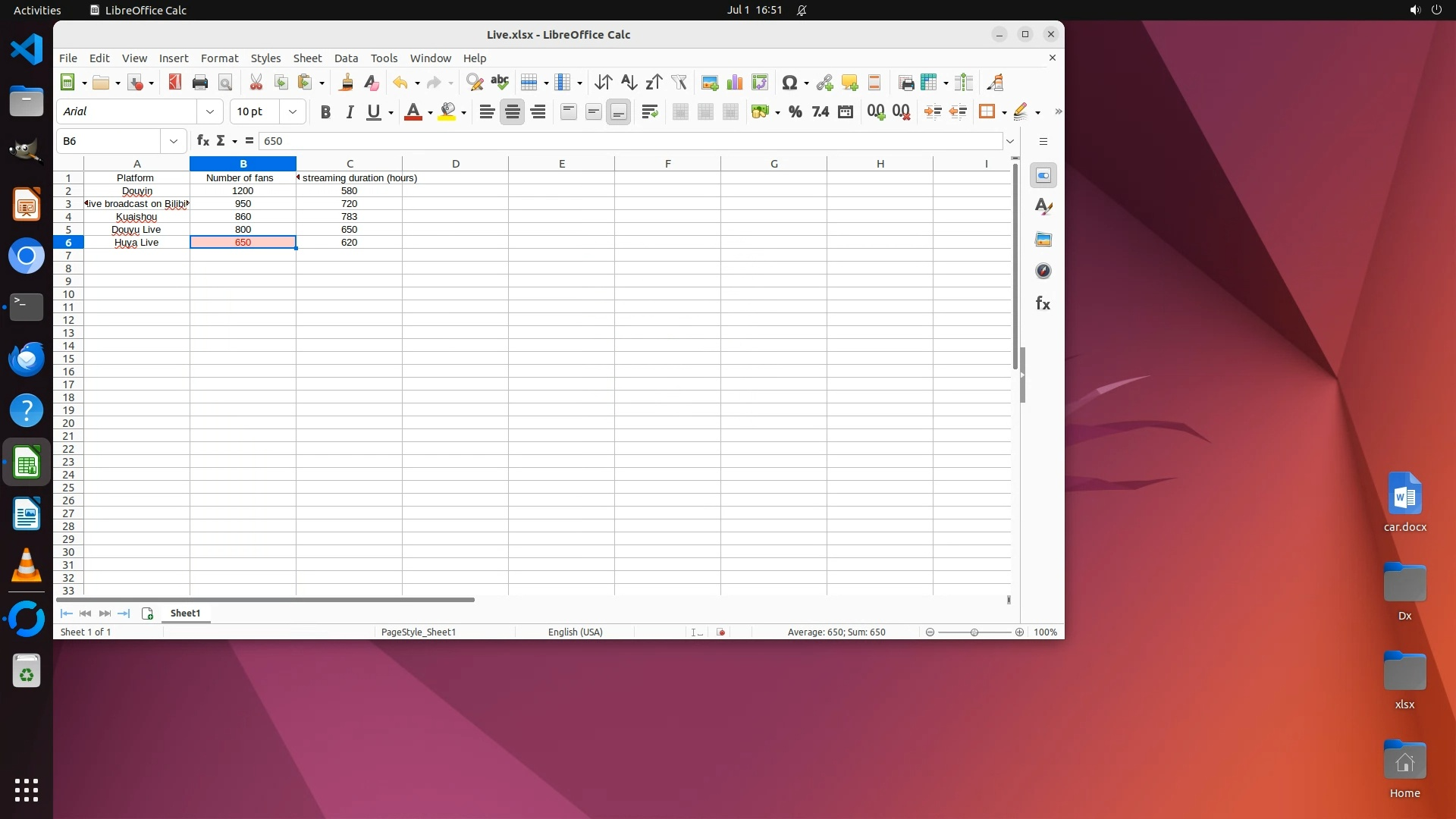Screen dimensions: 1456x819
Task: Click the Clone Formatting paintbrush icon
Action: pyautogui.click(x=347, y=83)
